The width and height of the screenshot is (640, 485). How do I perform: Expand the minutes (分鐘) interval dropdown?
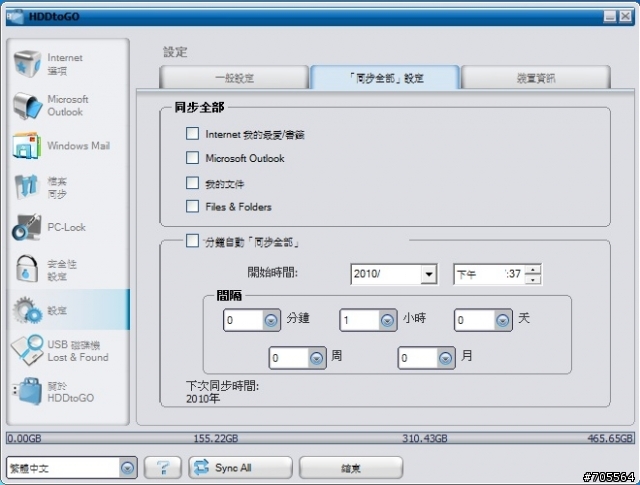point(271,320)
